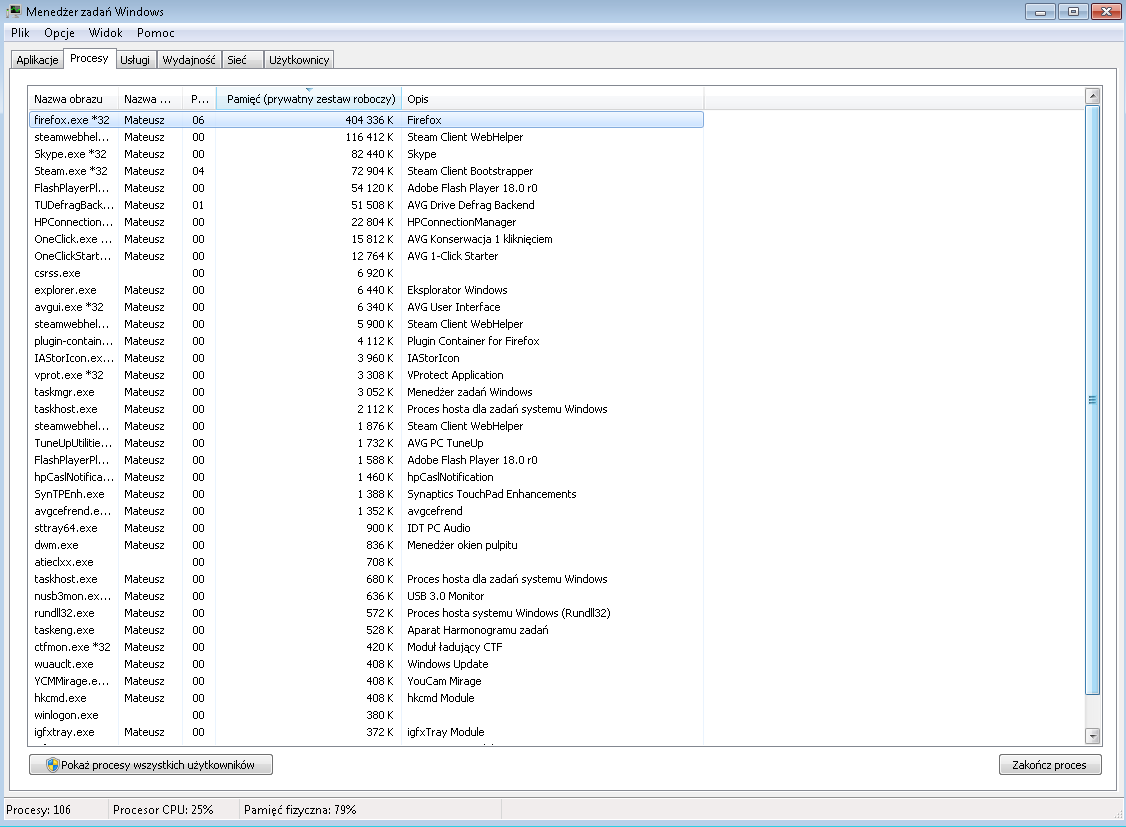Select the HPConnection... process row
Screen dimensions: 1126x827
(366, 222)
